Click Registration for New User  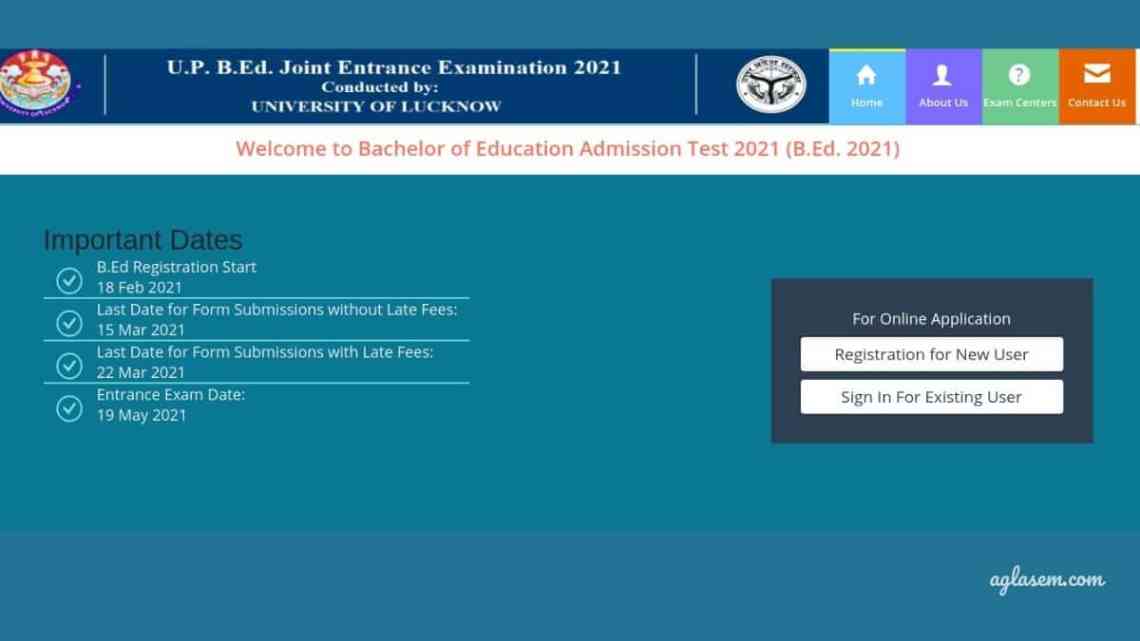coord(931,354)
